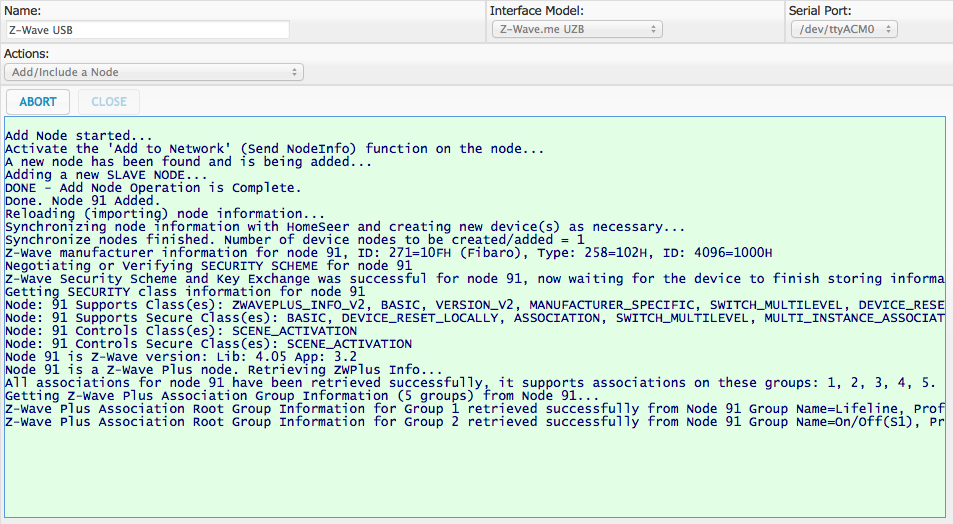Edit the Name field containing Z-Wave USB

click(x=147, y=30)
